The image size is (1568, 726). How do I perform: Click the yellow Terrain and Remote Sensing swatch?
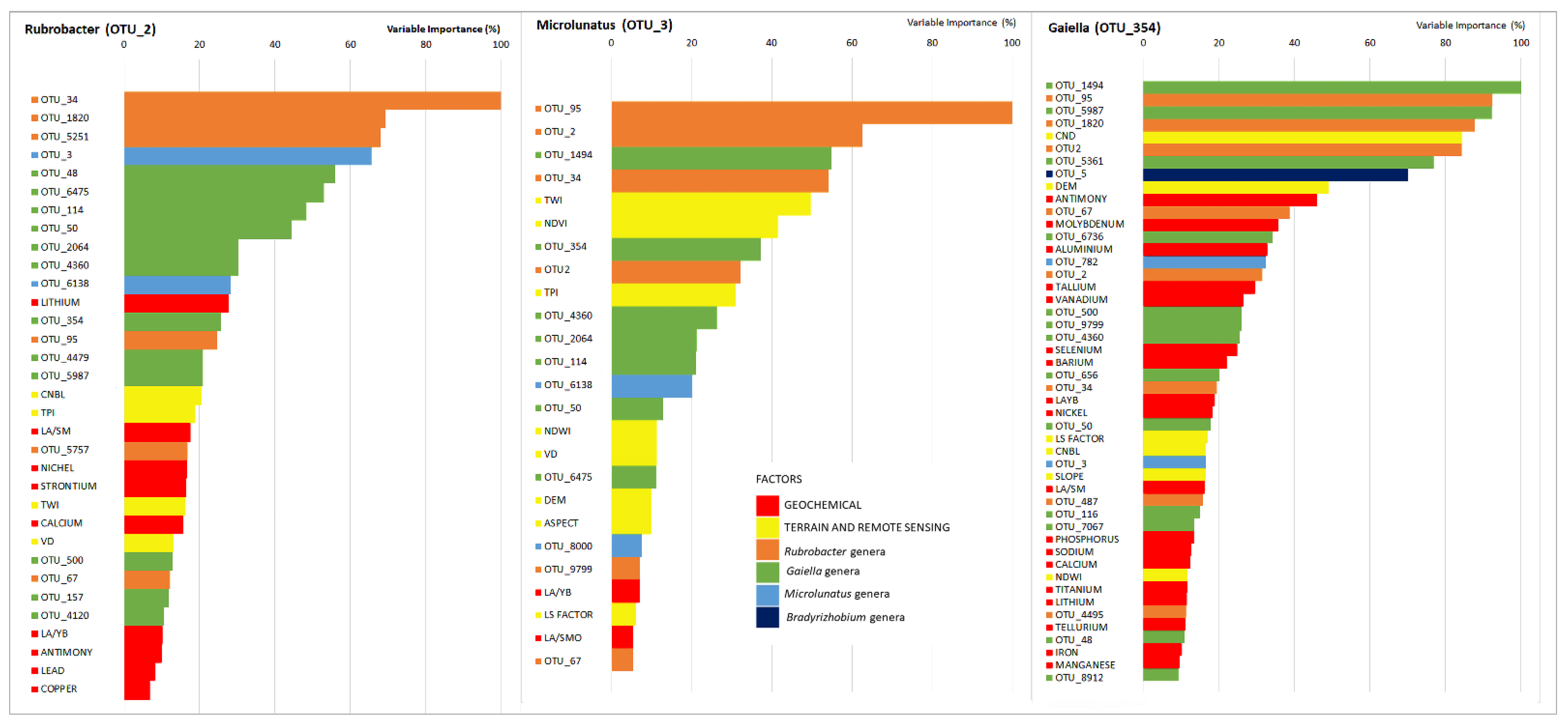pyautogui.click(x=767, y=528)
